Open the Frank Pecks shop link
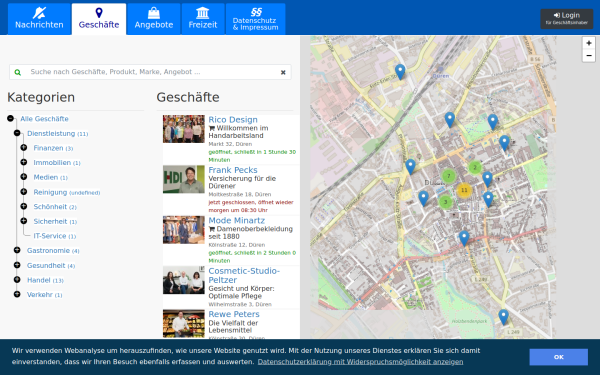600x375 pixels. coord(233,170)
